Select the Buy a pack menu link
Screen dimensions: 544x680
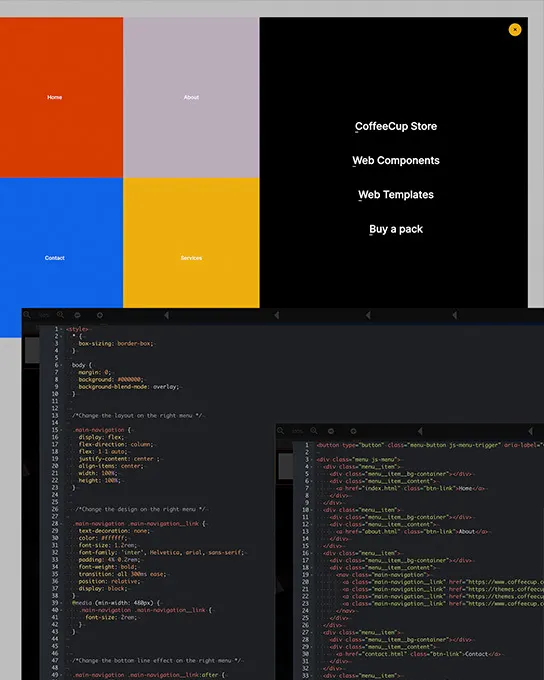[x=396, y=229]
